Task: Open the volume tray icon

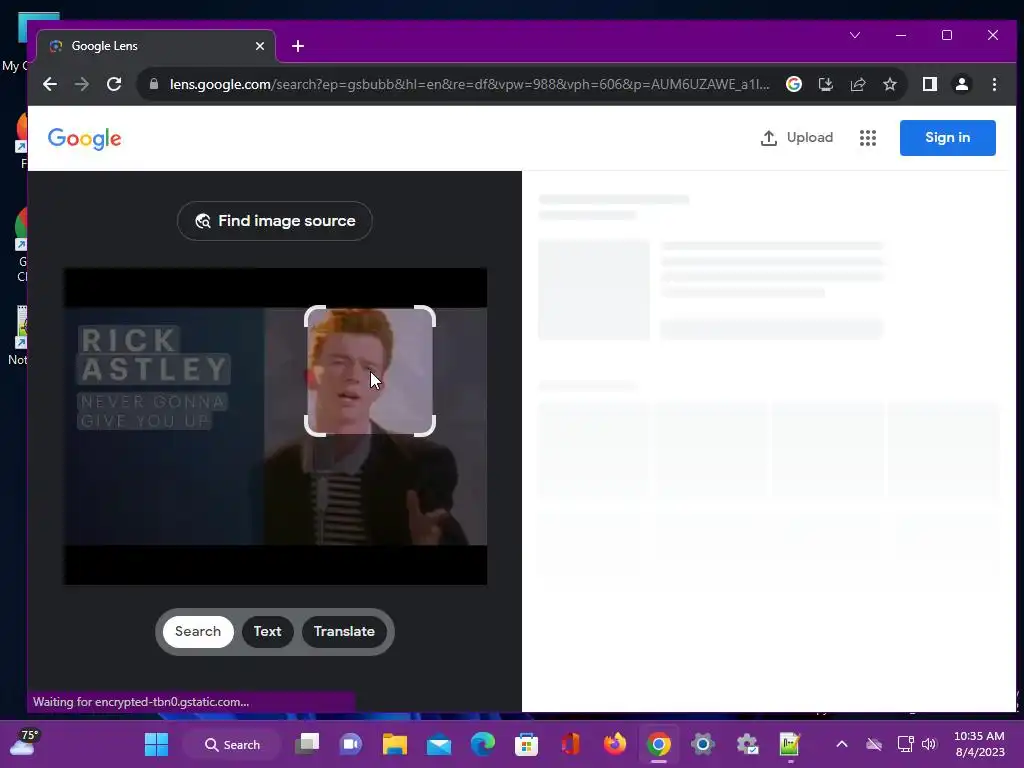Action: coord(929,744)
